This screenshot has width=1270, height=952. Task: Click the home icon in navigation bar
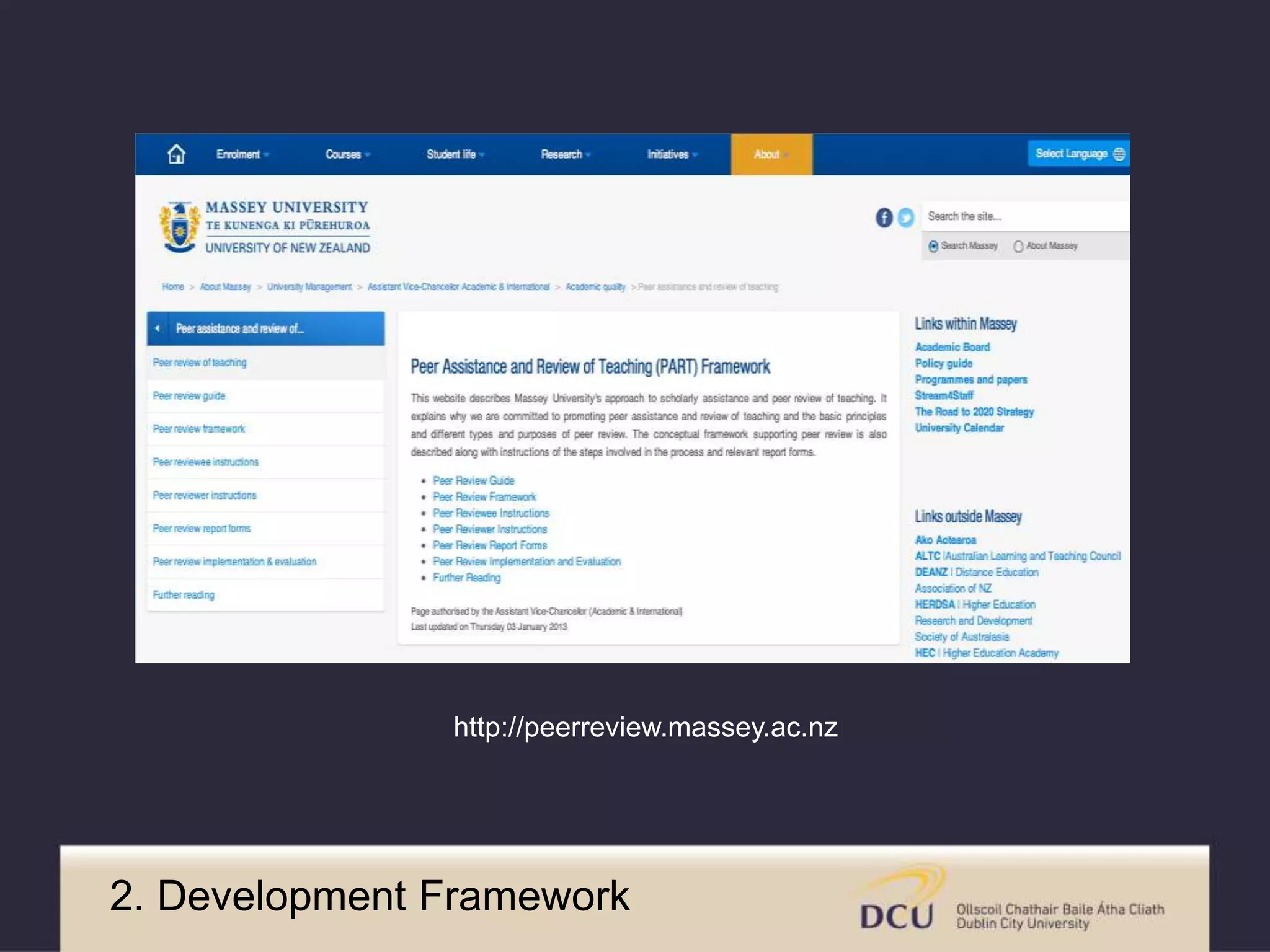coord(177,154)
